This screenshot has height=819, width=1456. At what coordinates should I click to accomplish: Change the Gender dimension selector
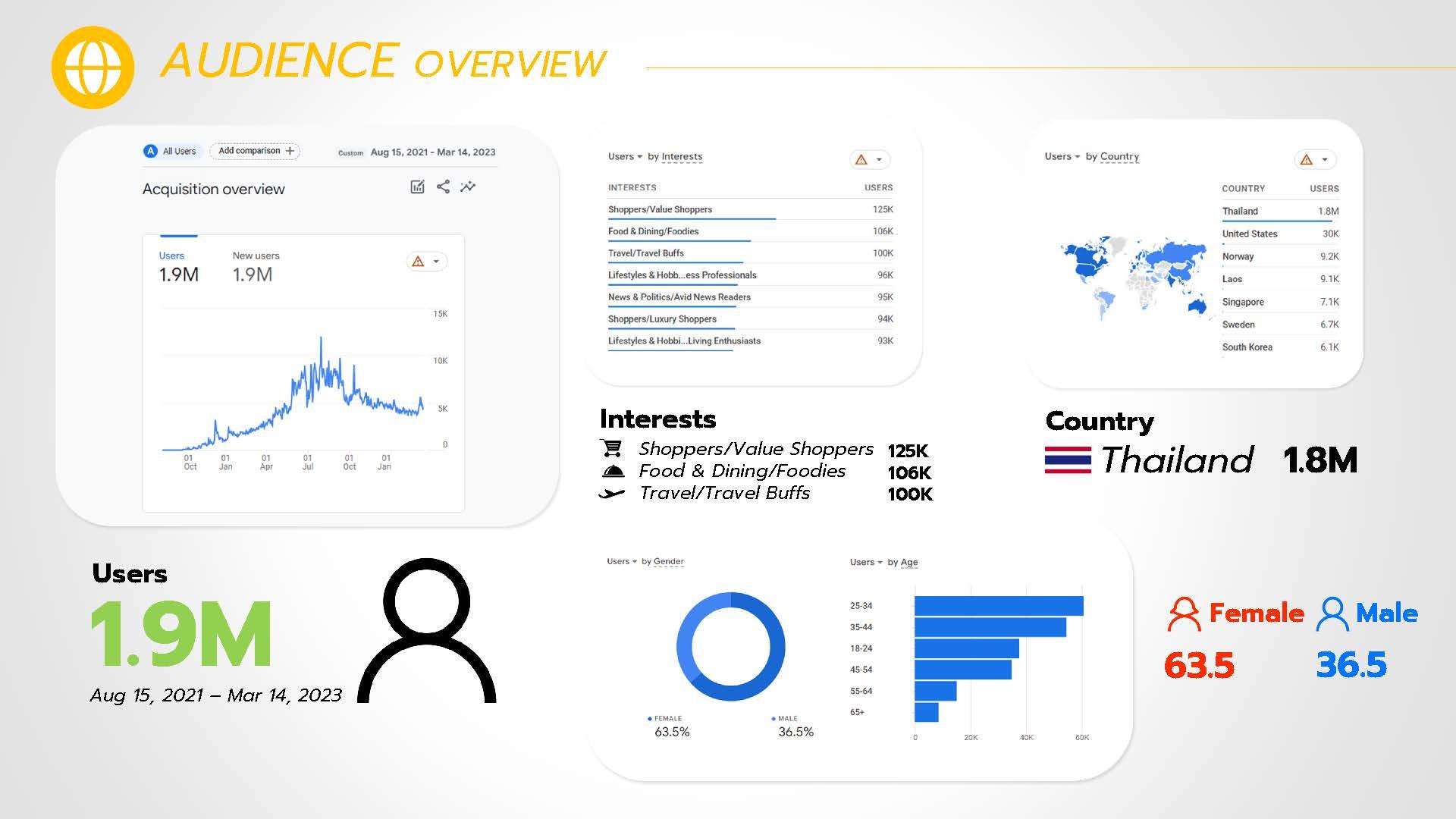[x=668, y=561]
